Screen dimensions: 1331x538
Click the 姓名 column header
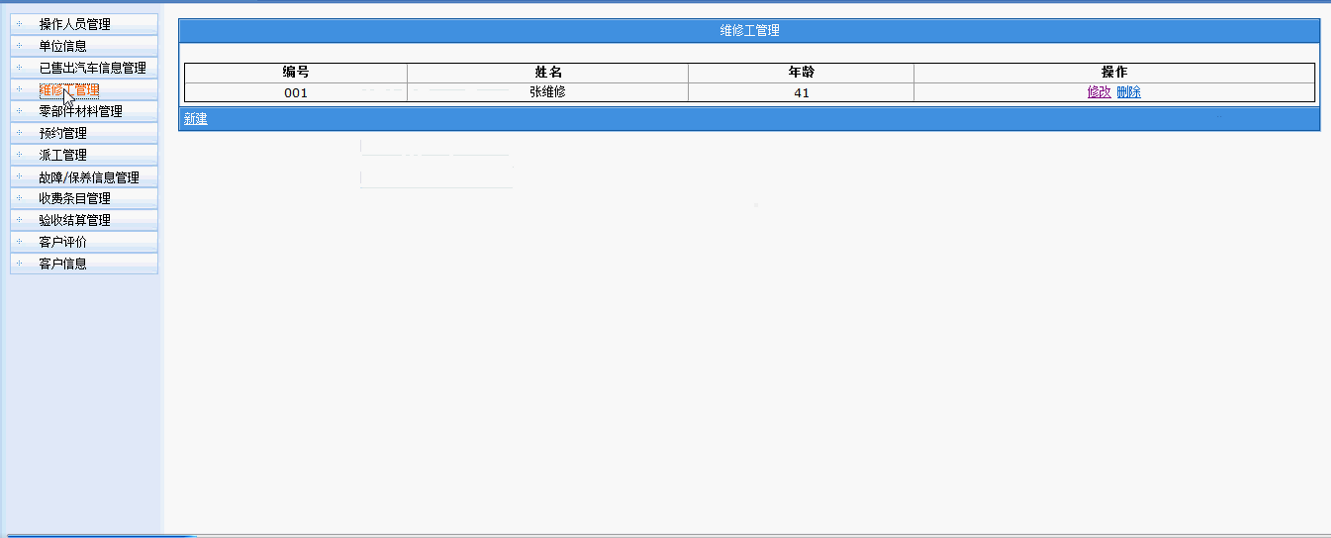point(548,72)
